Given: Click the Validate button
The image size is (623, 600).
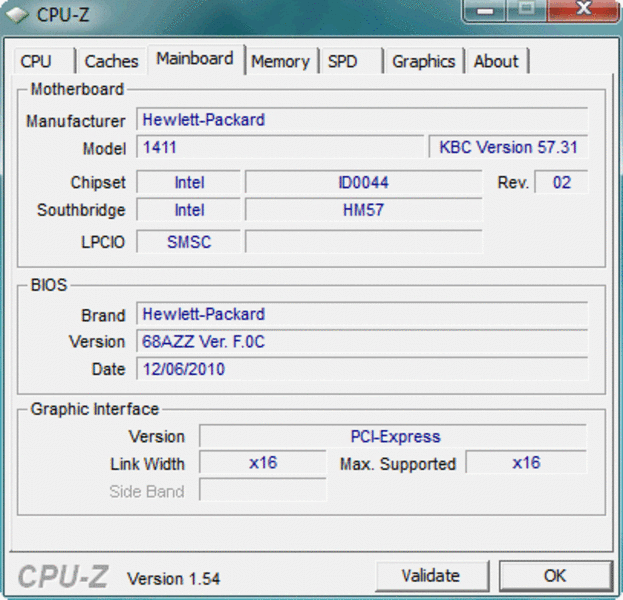Looking at the screenshot, I should pos(431,575).
